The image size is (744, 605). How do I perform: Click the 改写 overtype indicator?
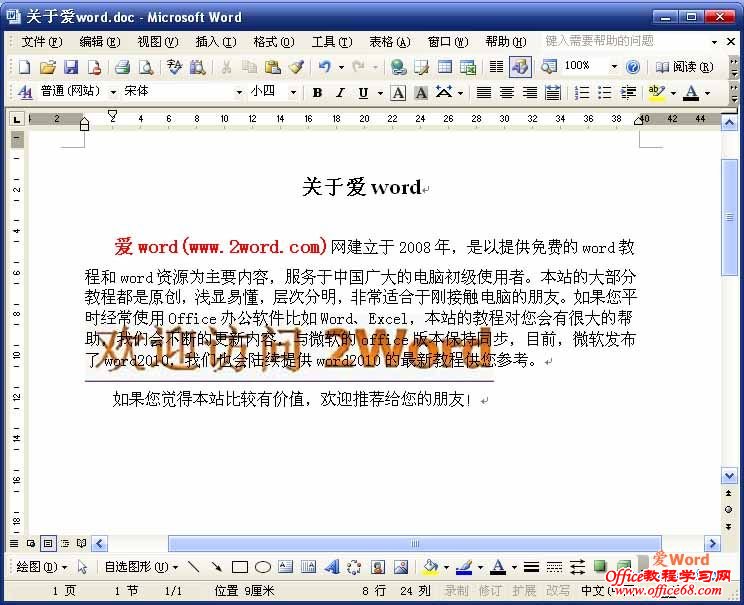558,591
